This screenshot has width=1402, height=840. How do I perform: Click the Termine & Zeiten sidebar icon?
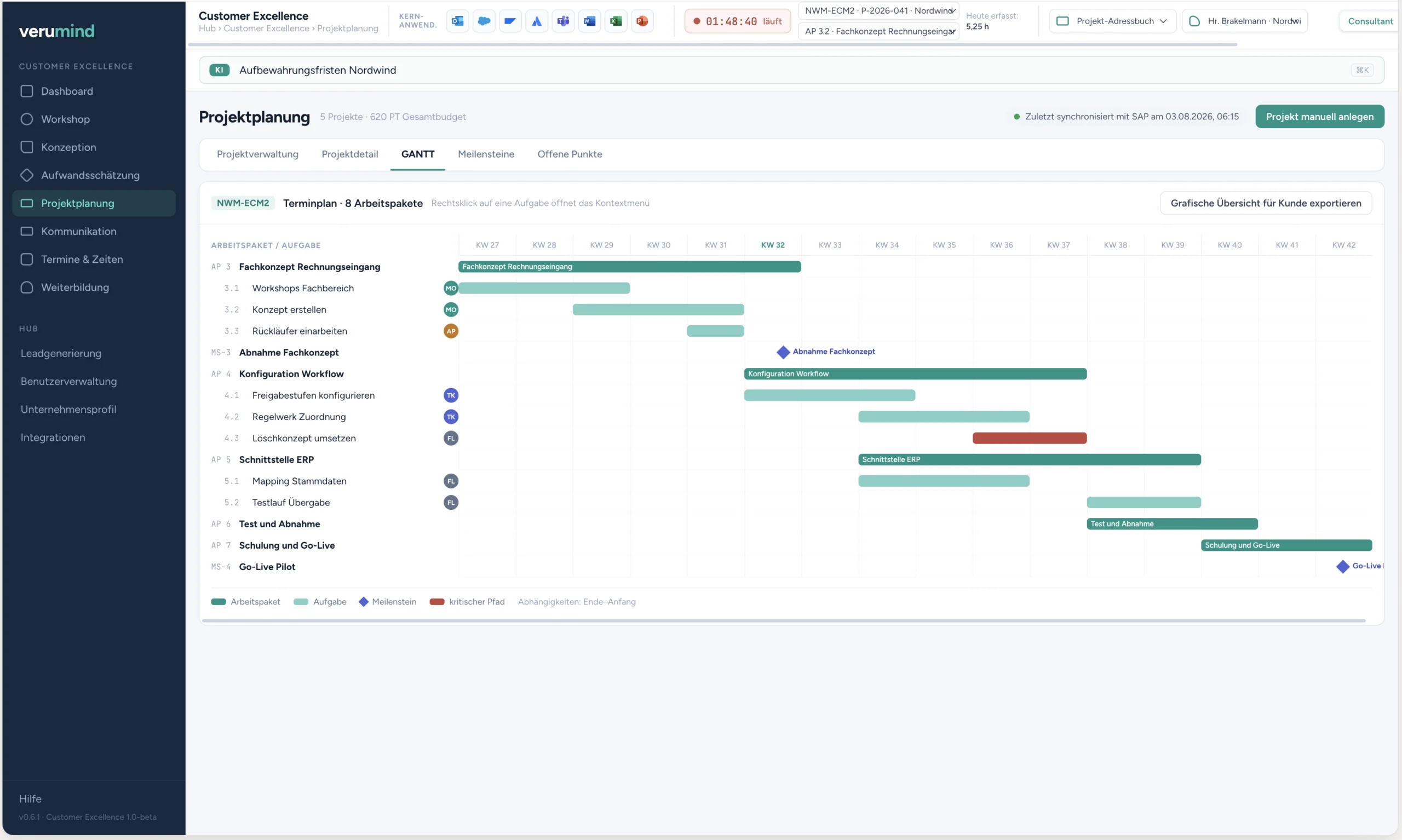(x=27, y=259)
